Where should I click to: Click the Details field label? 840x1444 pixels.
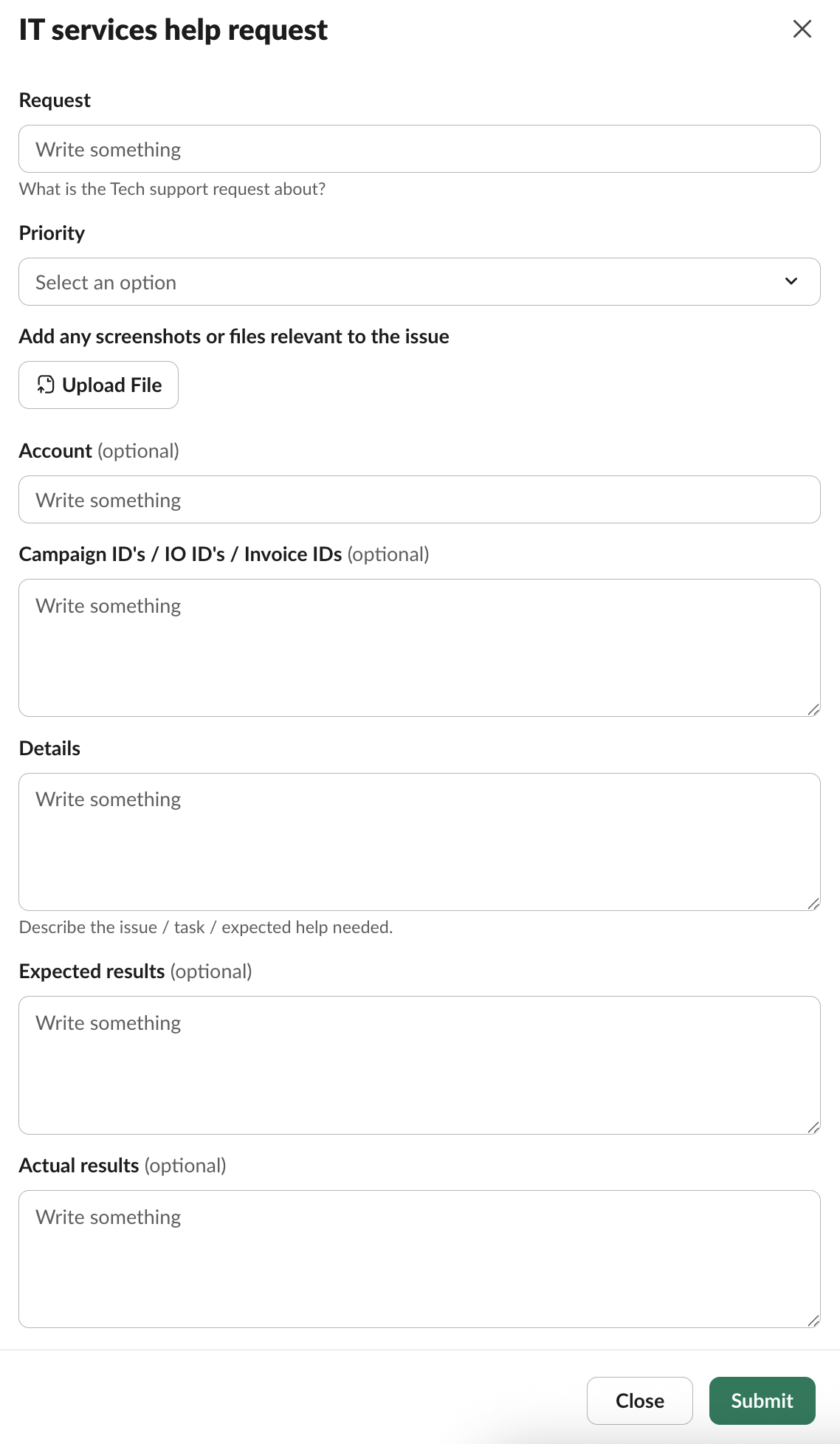pyautogui.click(x=49, y=749)
